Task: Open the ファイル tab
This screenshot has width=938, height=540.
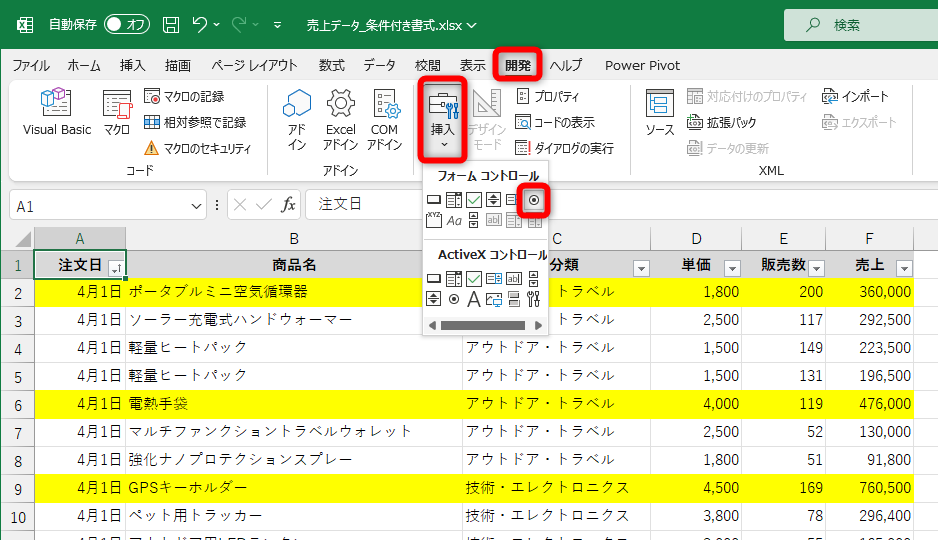Action: tap(31, 65)
